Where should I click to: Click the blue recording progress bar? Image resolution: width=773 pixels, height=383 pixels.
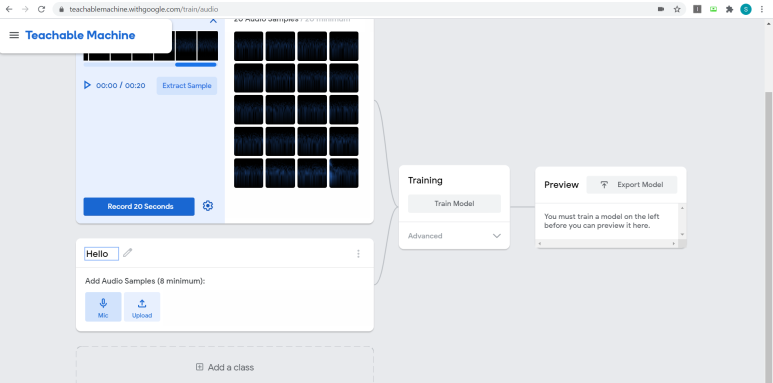point(196,65)
